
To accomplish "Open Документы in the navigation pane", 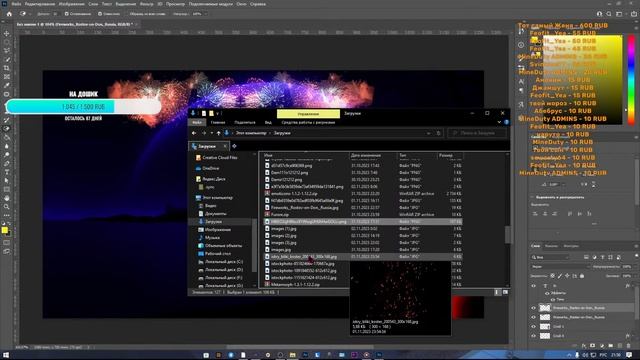I will [x=216, y=213].
